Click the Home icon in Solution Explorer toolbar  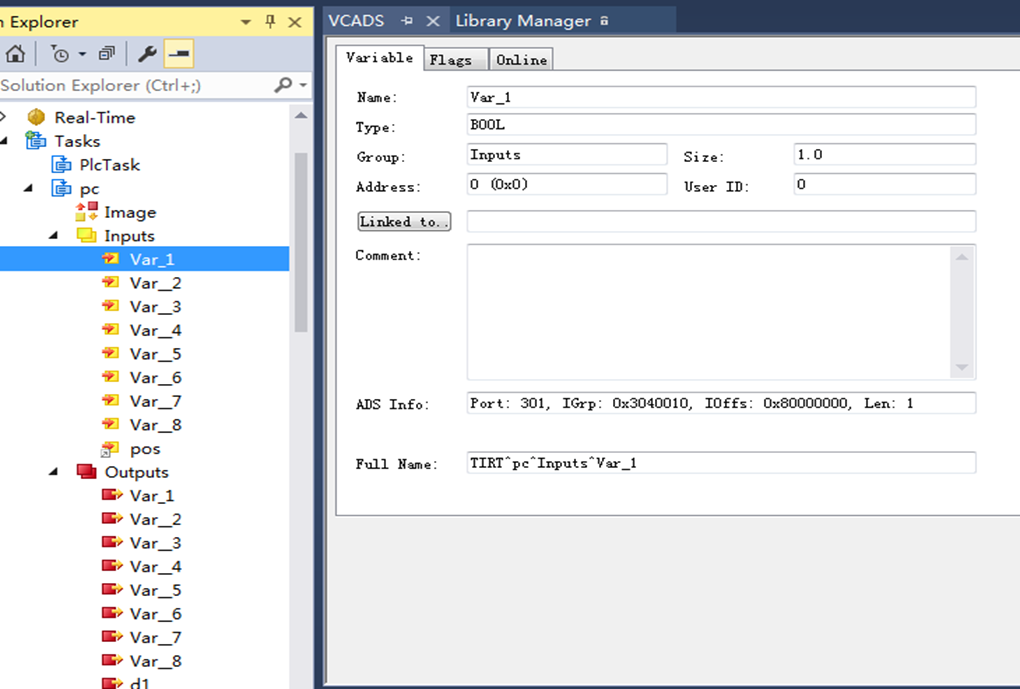(x=15, y=54)
